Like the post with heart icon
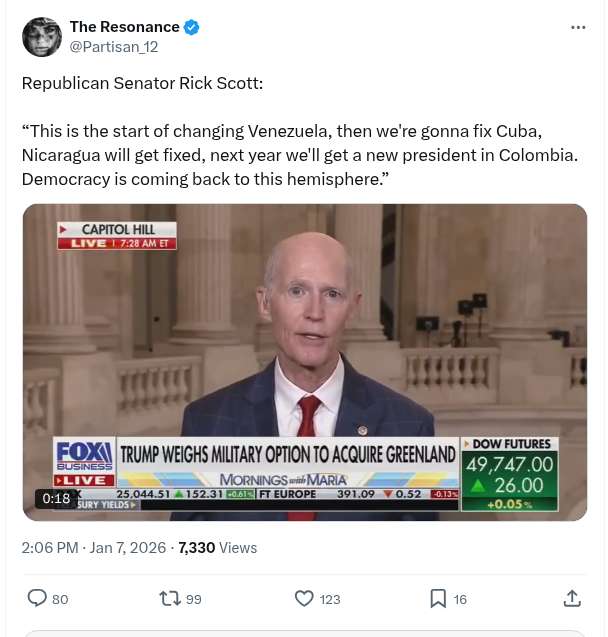The image size is (608, 637). (x=304, y=599)
